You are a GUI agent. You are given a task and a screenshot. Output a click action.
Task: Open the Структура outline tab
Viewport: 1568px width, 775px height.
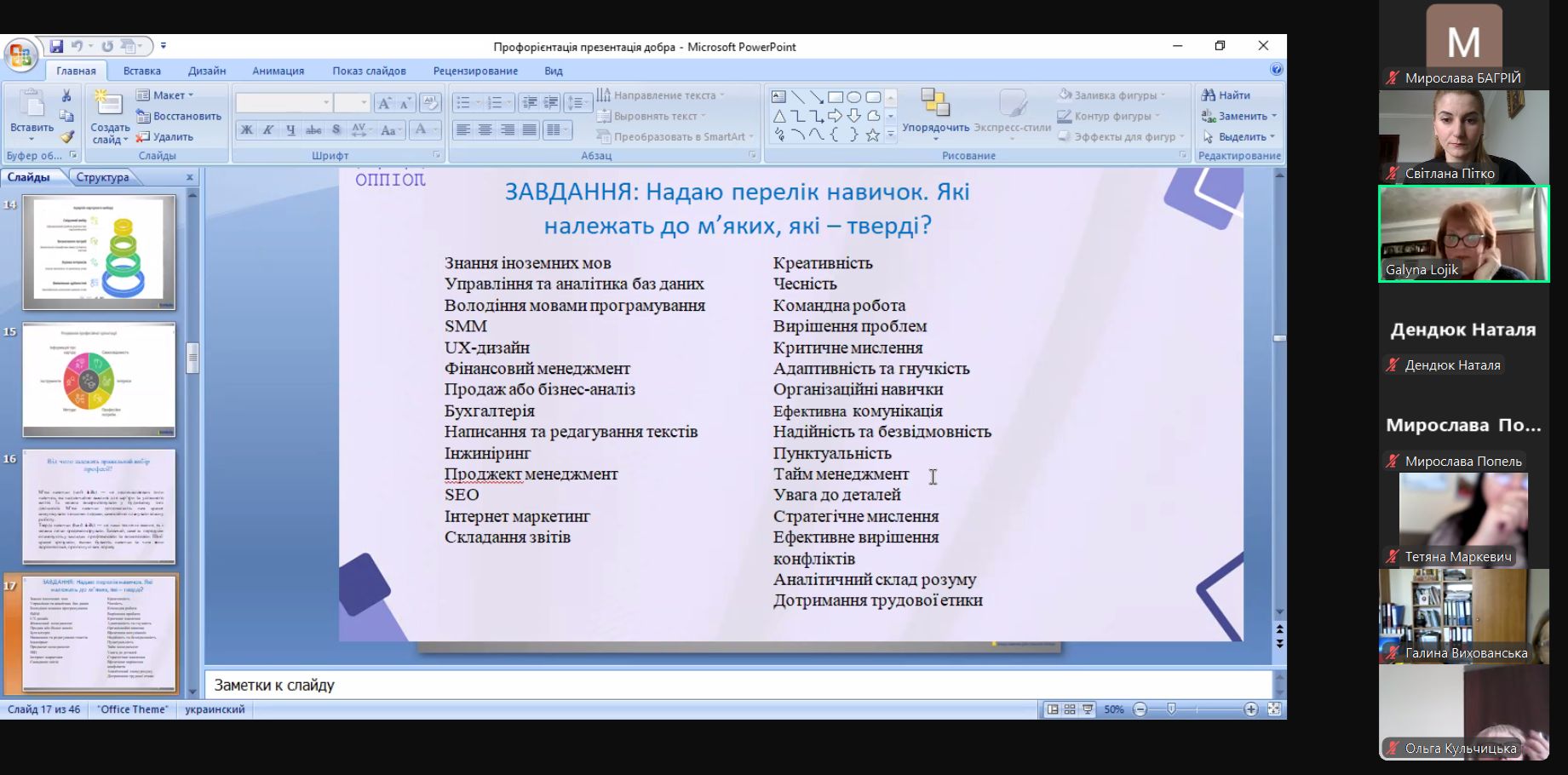pos(102,177)
